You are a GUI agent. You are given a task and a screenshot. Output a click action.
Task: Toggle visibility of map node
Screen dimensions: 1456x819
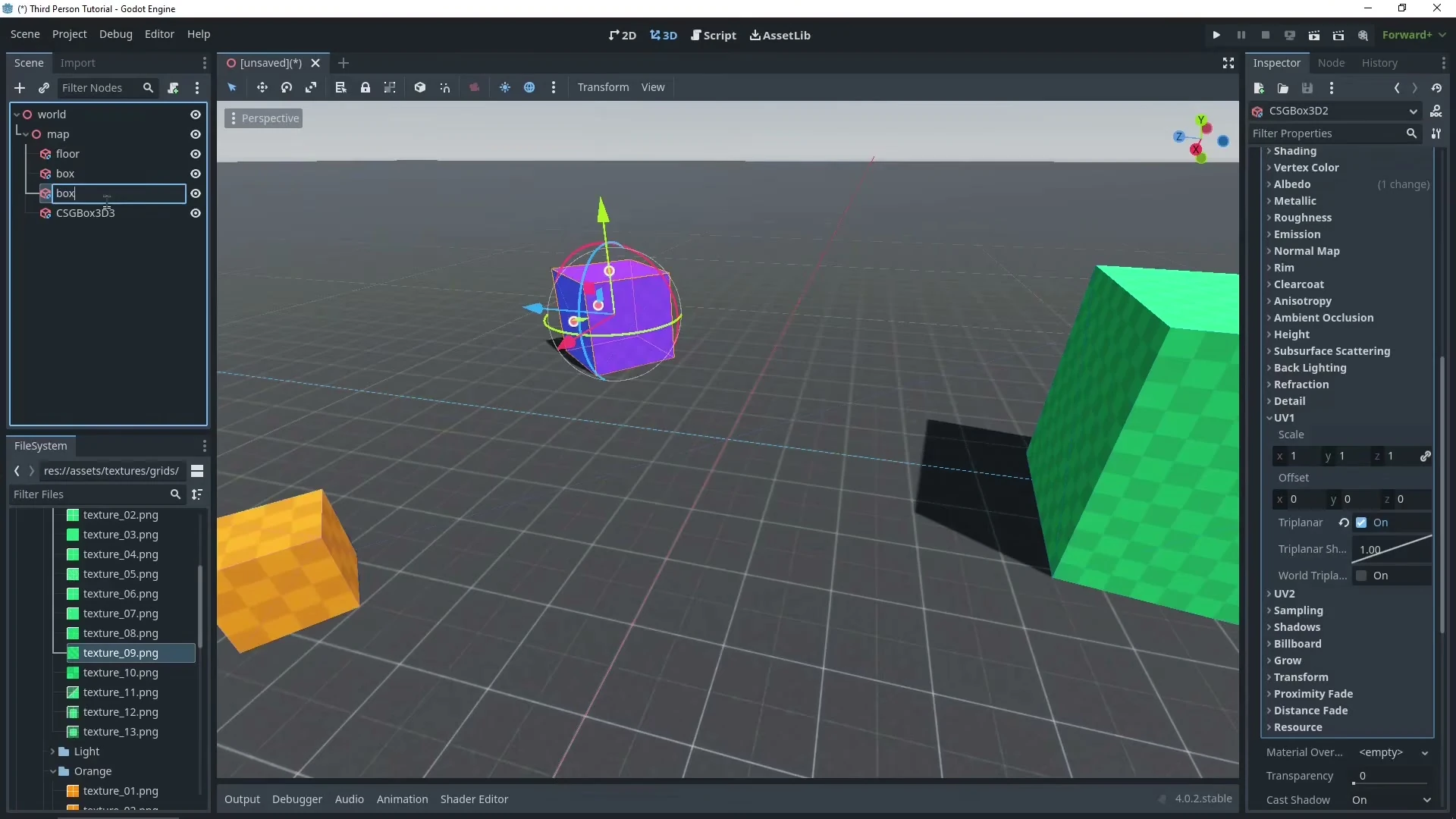click(196, 134)
